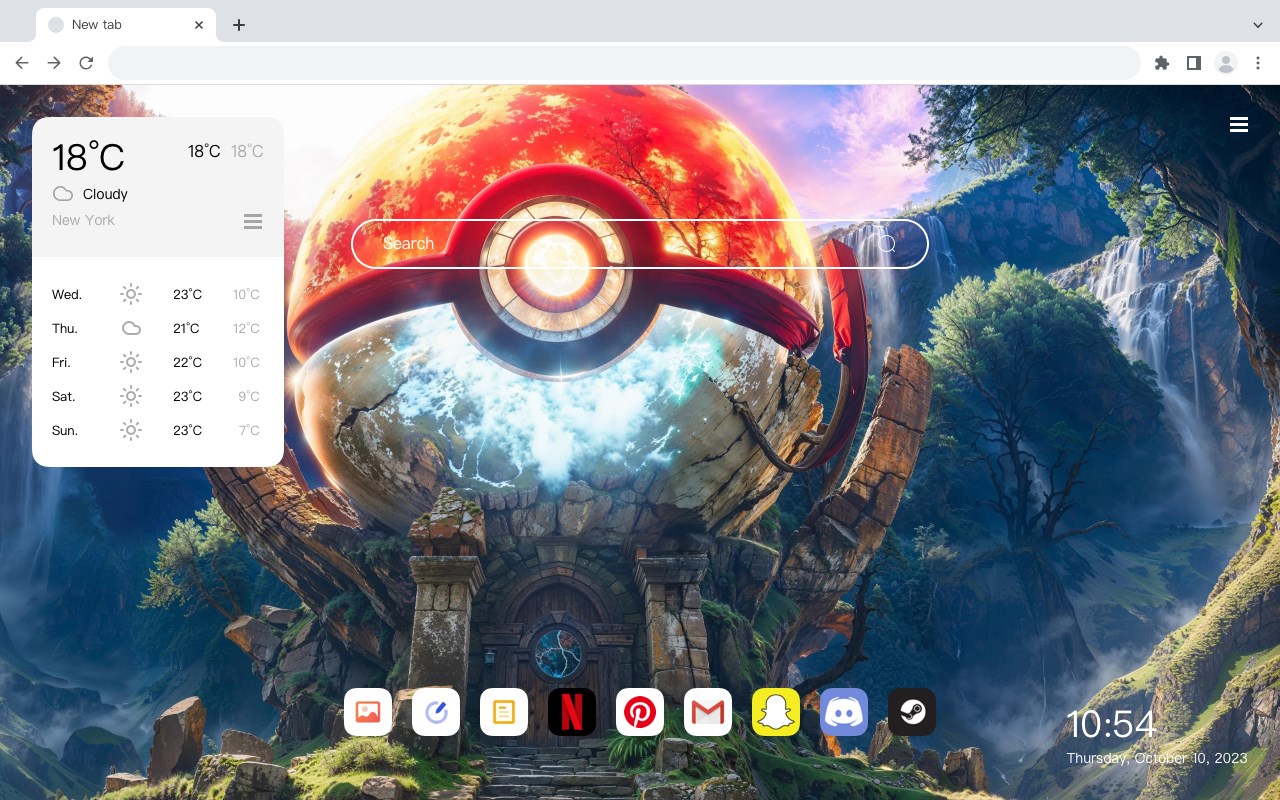
Task: Click the Wed. forecast day label
Action: tap(67, 294)
